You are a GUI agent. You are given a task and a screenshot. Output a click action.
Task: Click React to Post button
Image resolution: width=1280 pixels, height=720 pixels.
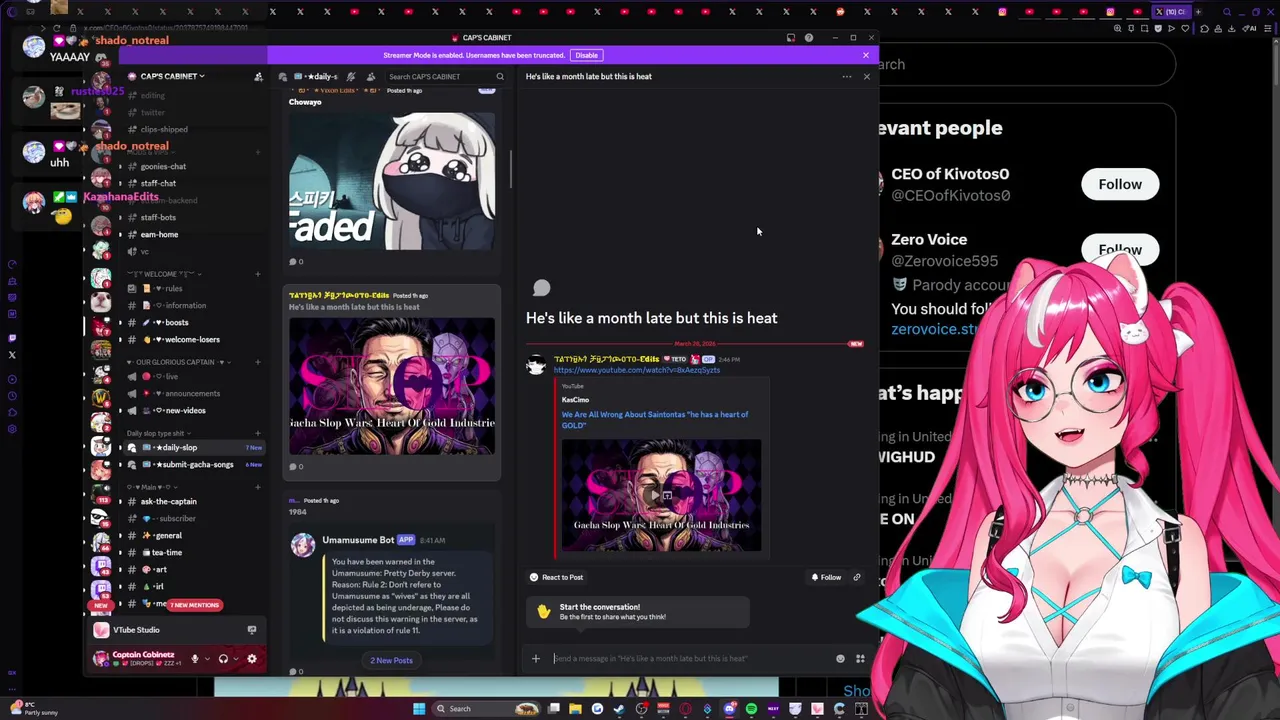[x=556, y=577]
